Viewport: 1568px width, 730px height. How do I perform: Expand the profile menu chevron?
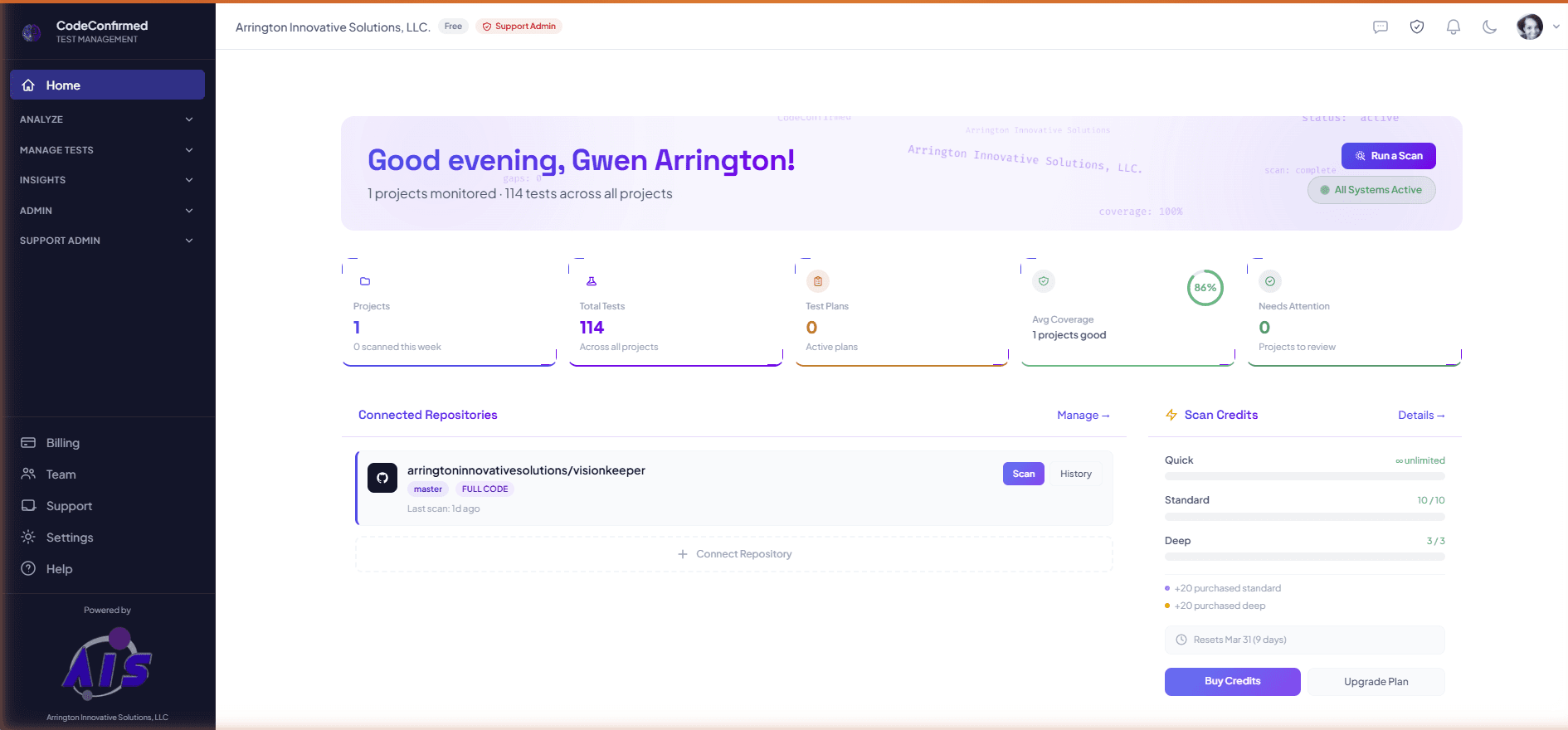[x=1556, y=27]
